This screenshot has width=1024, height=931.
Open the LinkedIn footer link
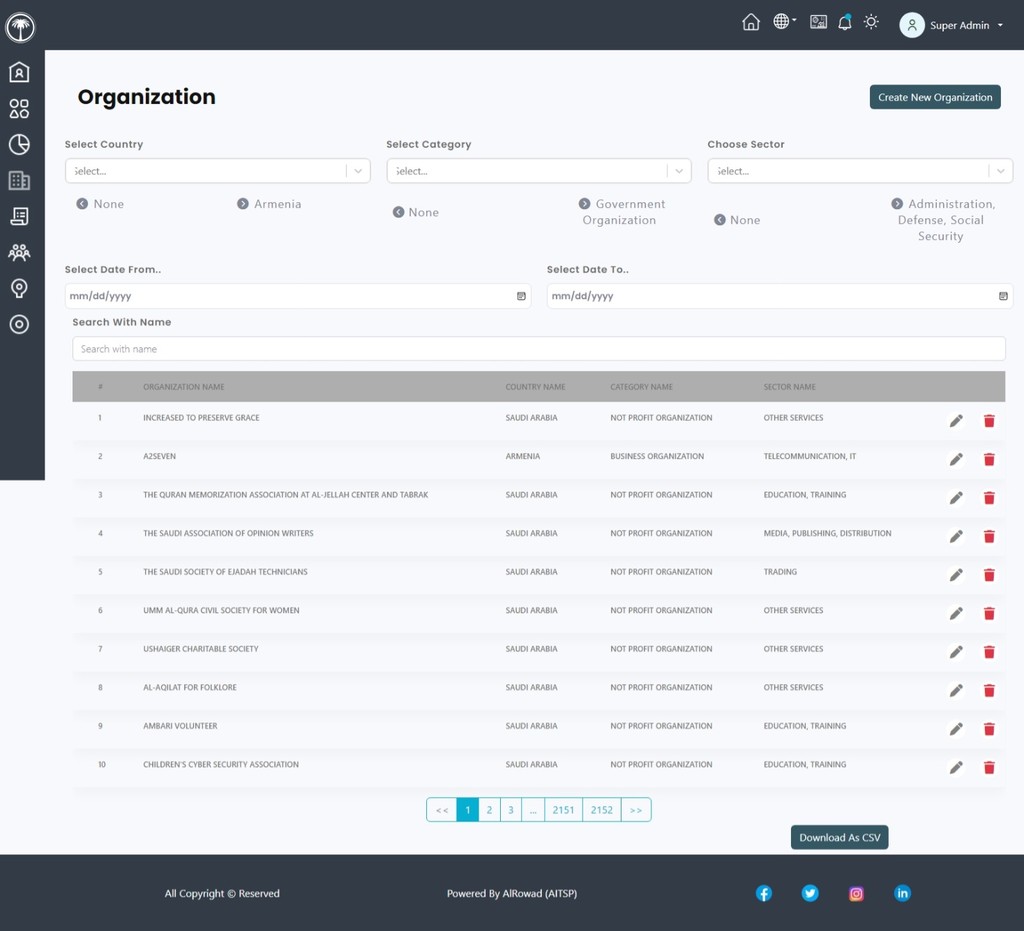click(x=902, y=893)
